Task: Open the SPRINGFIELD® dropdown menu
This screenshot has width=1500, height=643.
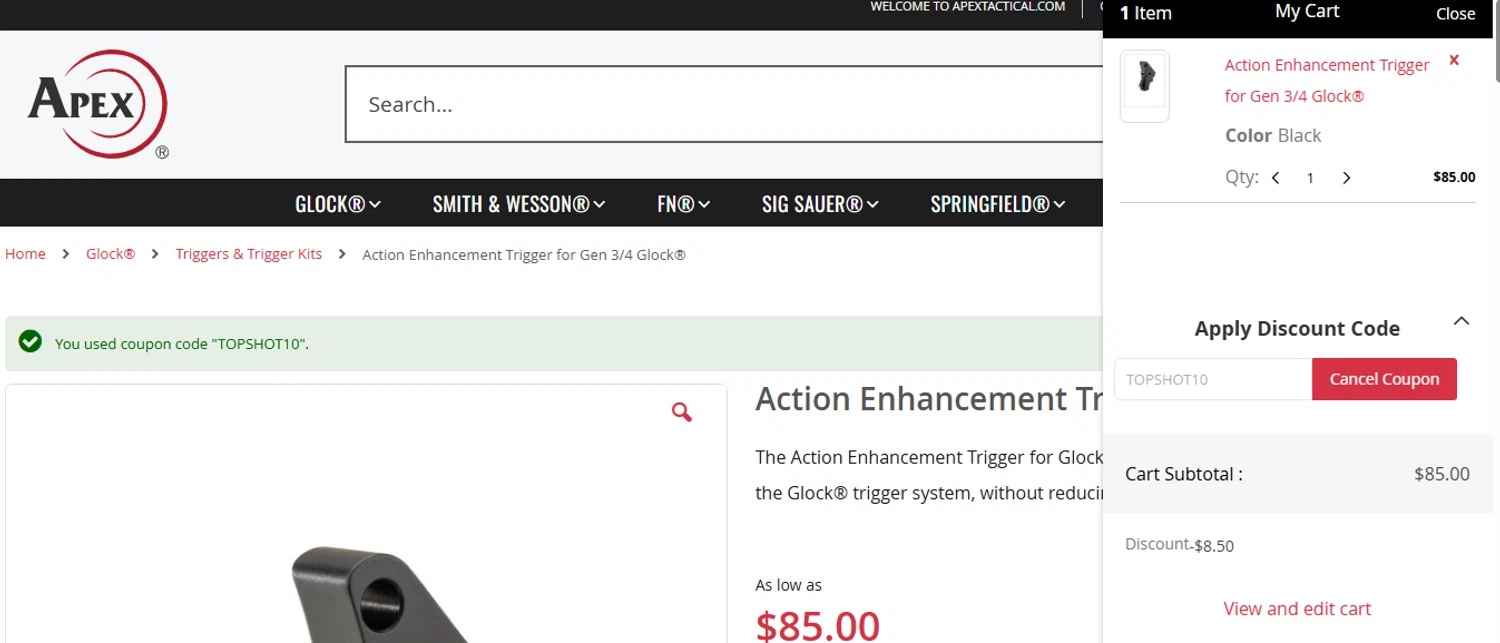Action: pyautogui.click(x=998, y=204)
